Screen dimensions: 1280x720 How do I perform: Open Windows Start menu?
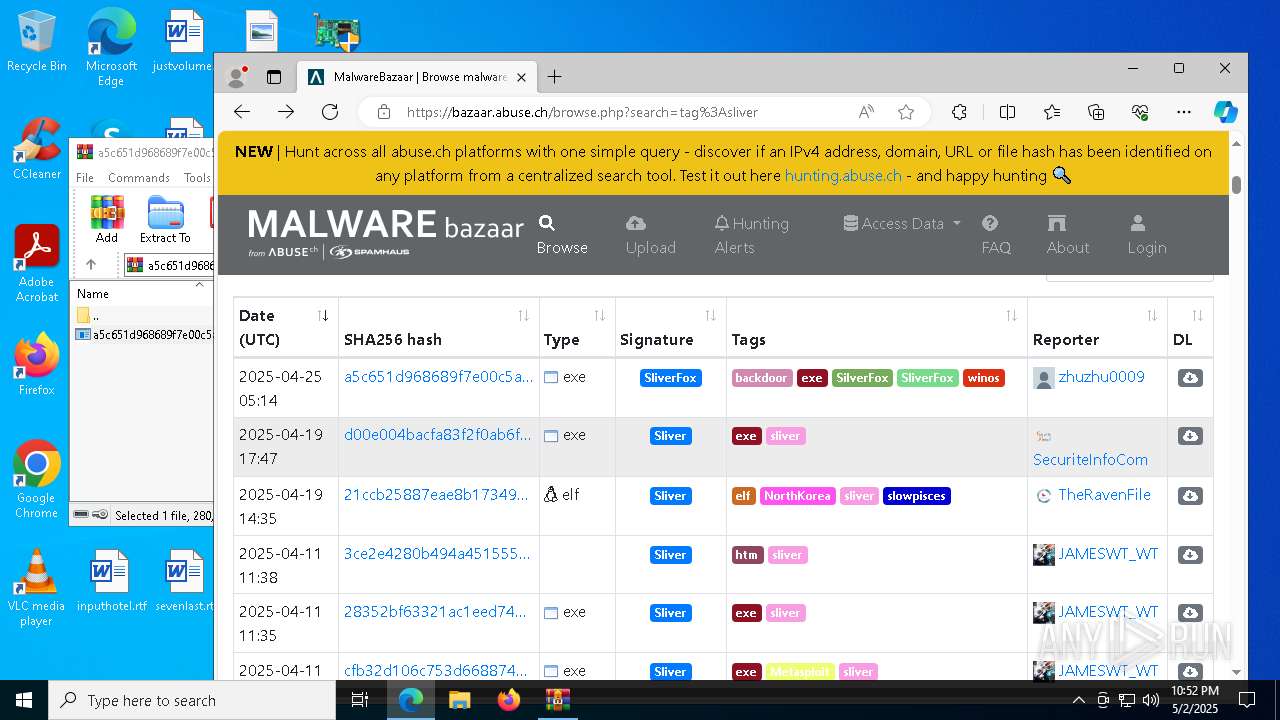coord(24,700)
